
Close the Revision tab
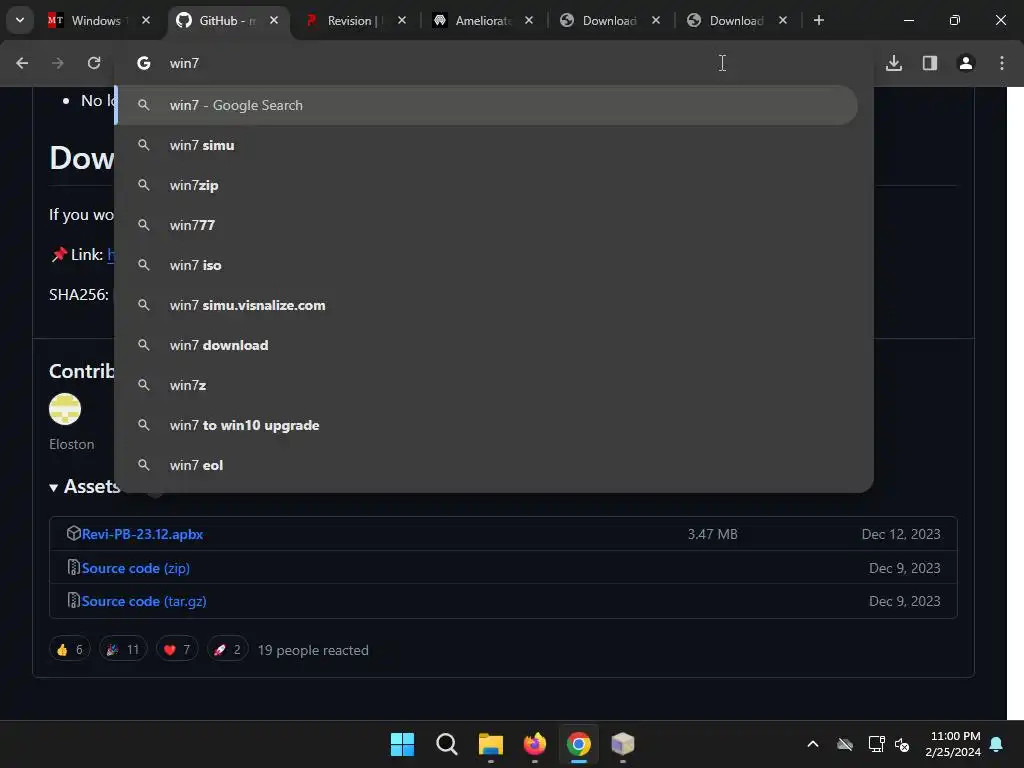[x=402, y=20]
